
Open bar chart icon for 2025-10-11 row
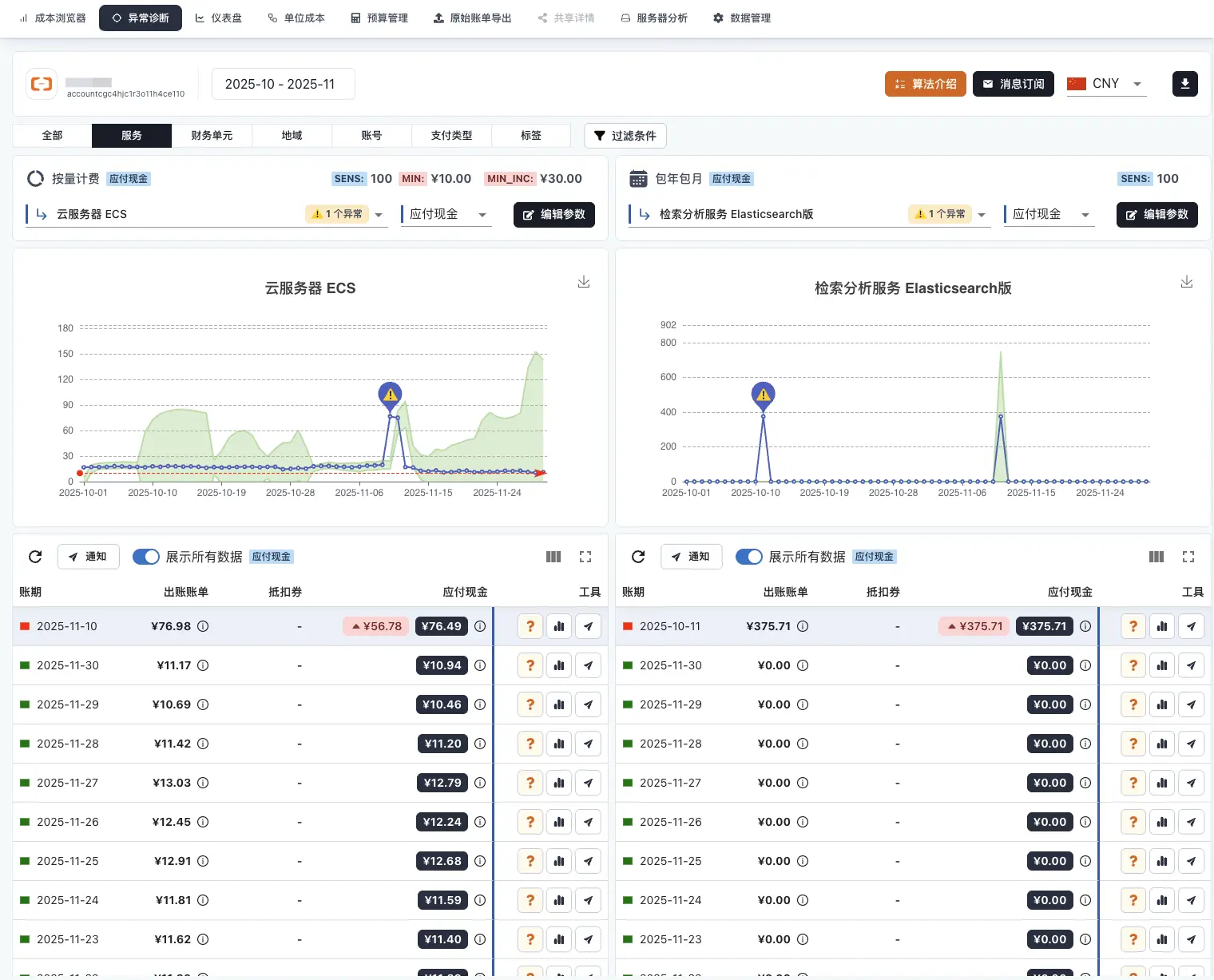pos(1162,626)
